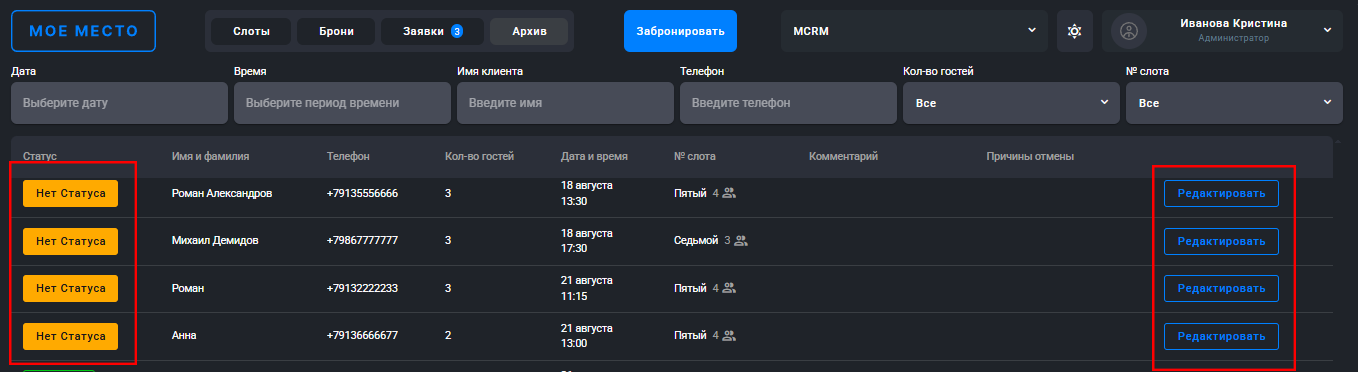Open the Брони tab
The image size is (1358, 372).
tap(336, 31)
